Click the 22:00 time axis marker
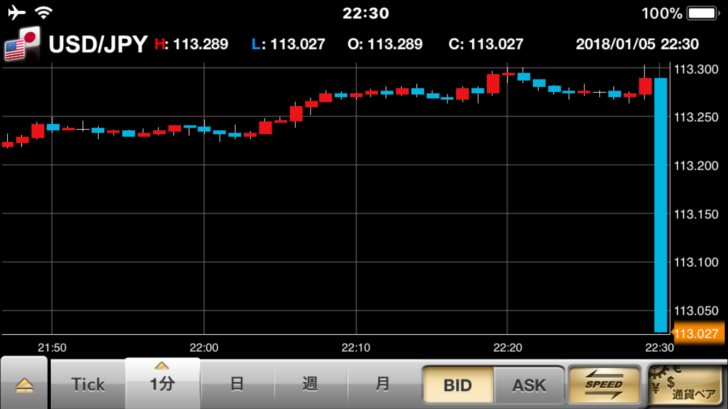 204,347
